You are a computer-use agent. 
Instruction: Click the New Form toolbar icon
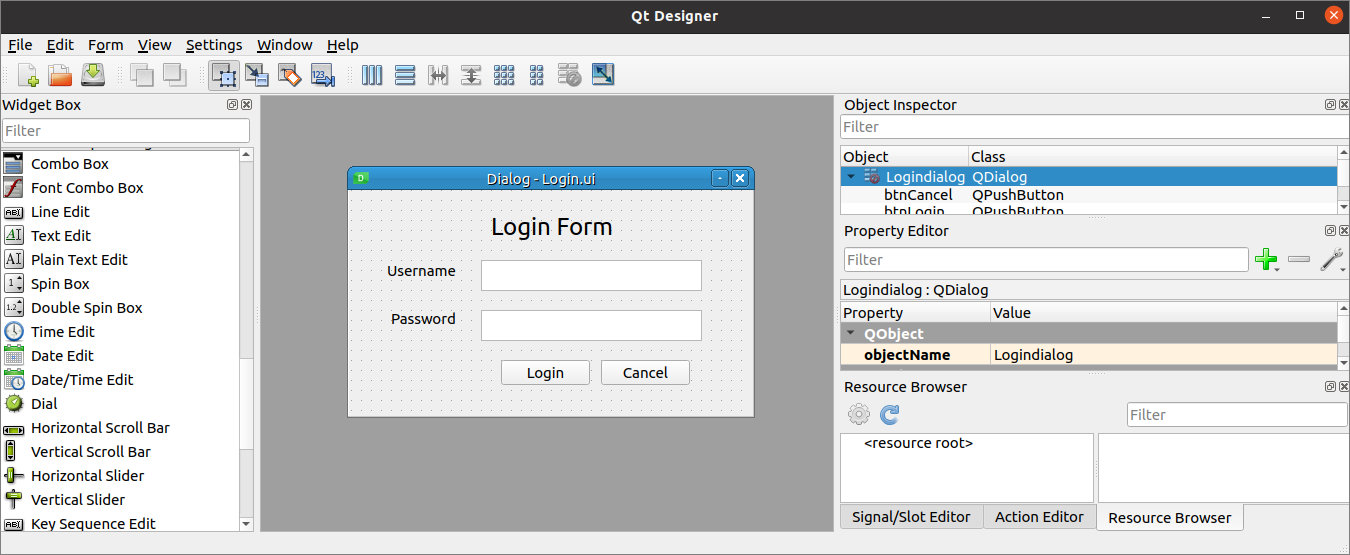pyautogui.click(x=28, y=75)
